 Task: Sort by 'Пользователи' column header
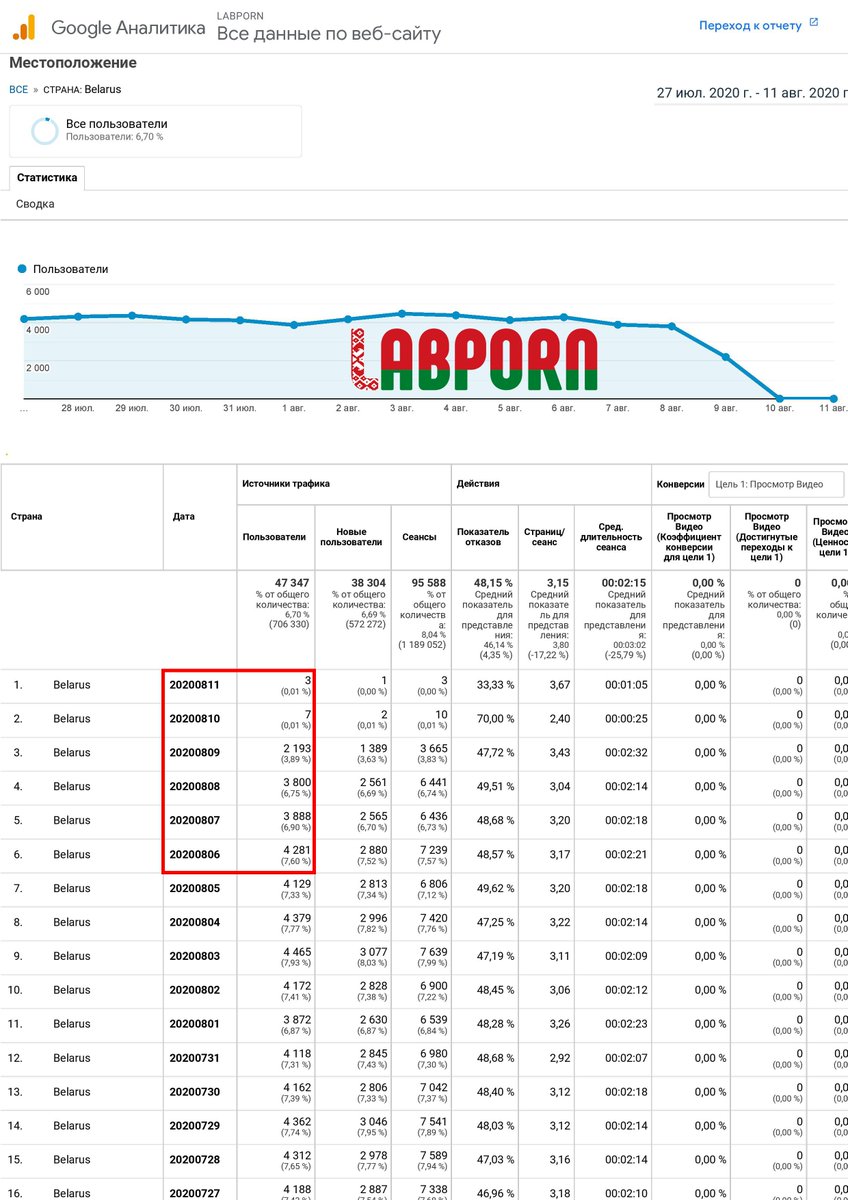pyautogui.click(x=274, y=537)
